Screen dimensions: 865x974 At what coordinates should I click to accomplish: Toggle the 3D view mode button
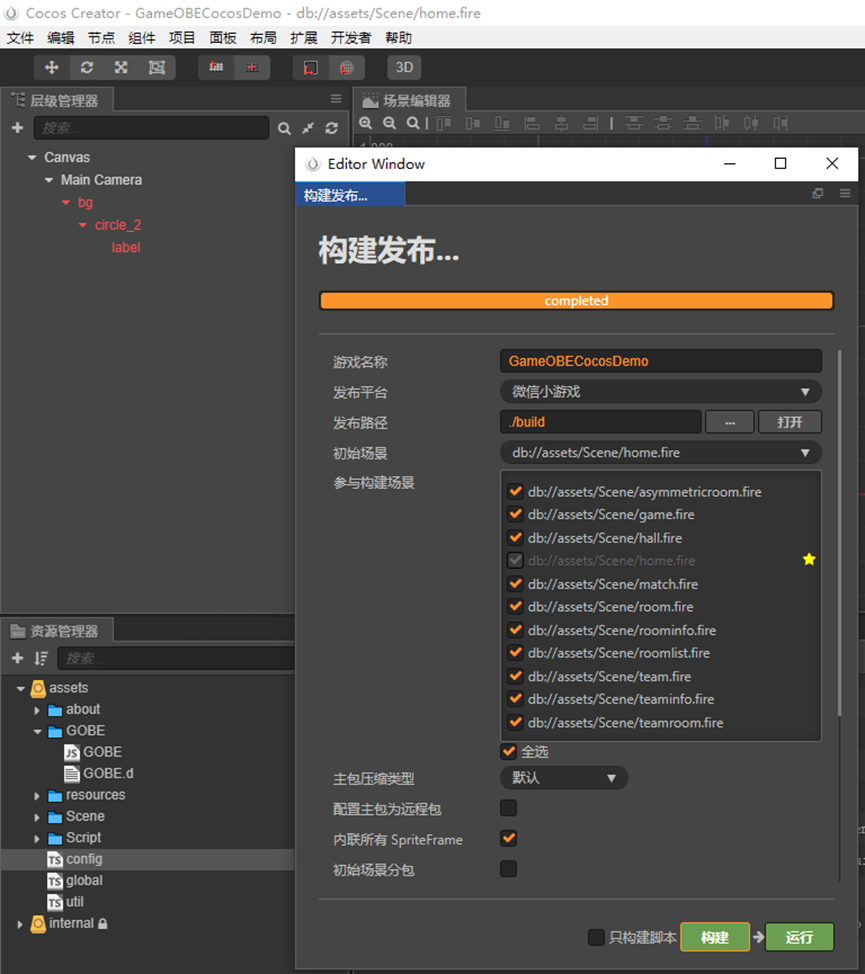tap(404, 67)
